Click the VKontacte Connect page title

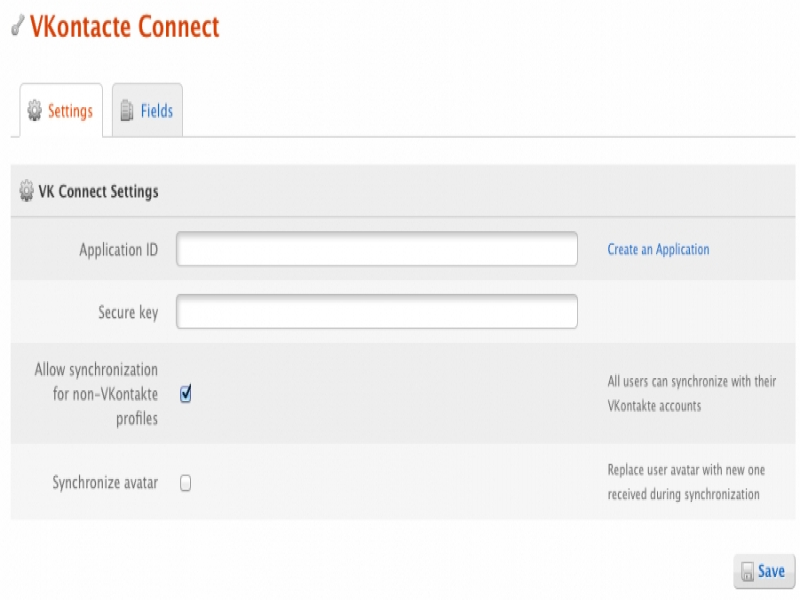click(x=124, y=26)
